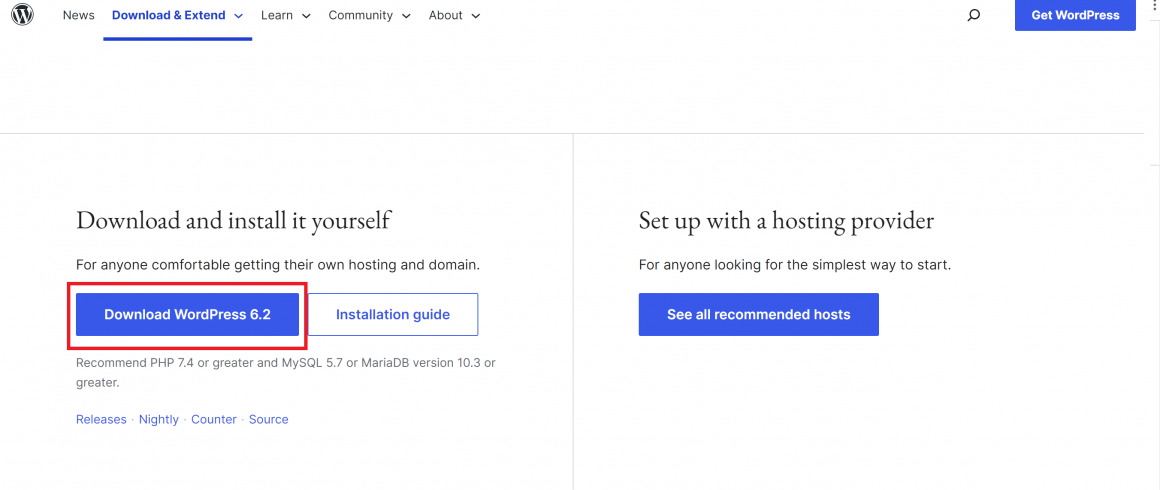
Task: Open the Installation guide button
Action: (x=393, y=315)
